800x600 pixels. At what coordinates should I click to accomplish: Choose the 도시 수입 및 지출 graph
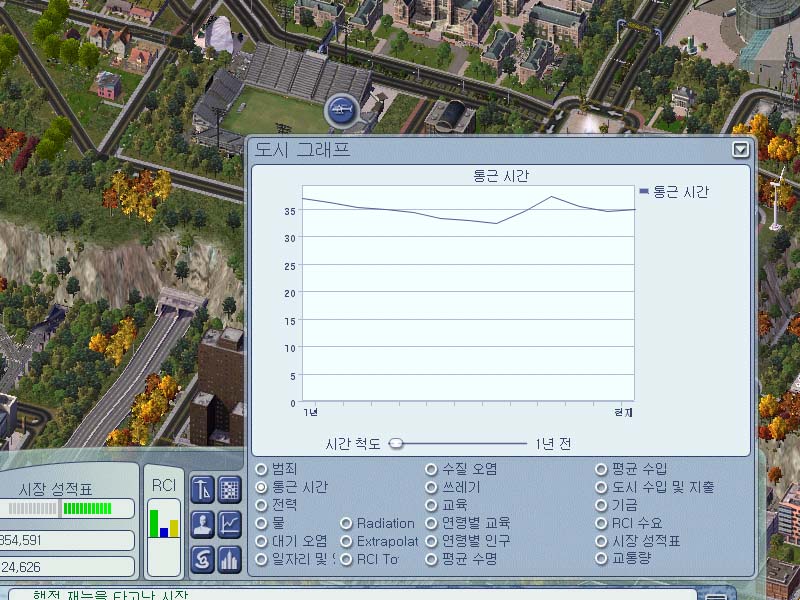602,487
